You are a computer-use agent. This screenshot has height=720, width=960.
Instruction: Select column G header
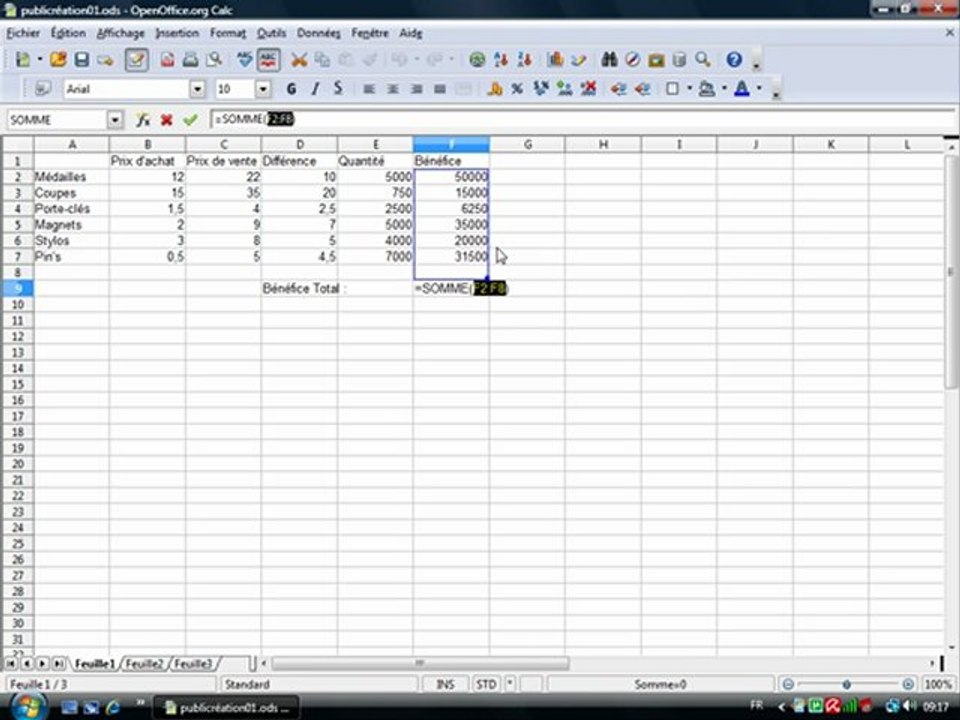(527, 144)
